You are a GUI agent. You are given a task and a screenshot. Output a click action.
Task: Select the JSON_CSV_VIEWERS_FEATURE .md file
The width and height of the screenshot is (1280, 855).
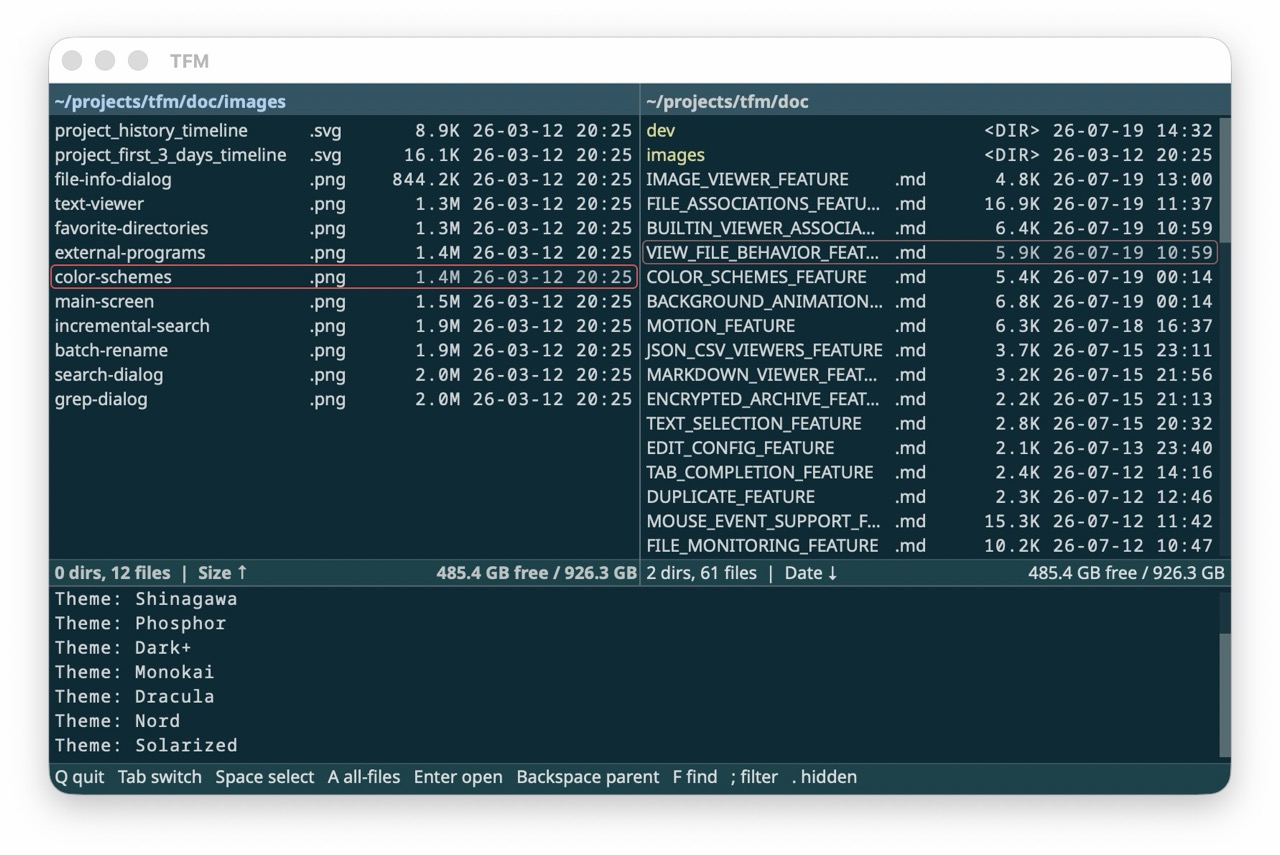pyautogui.click(x=930, y=350)
